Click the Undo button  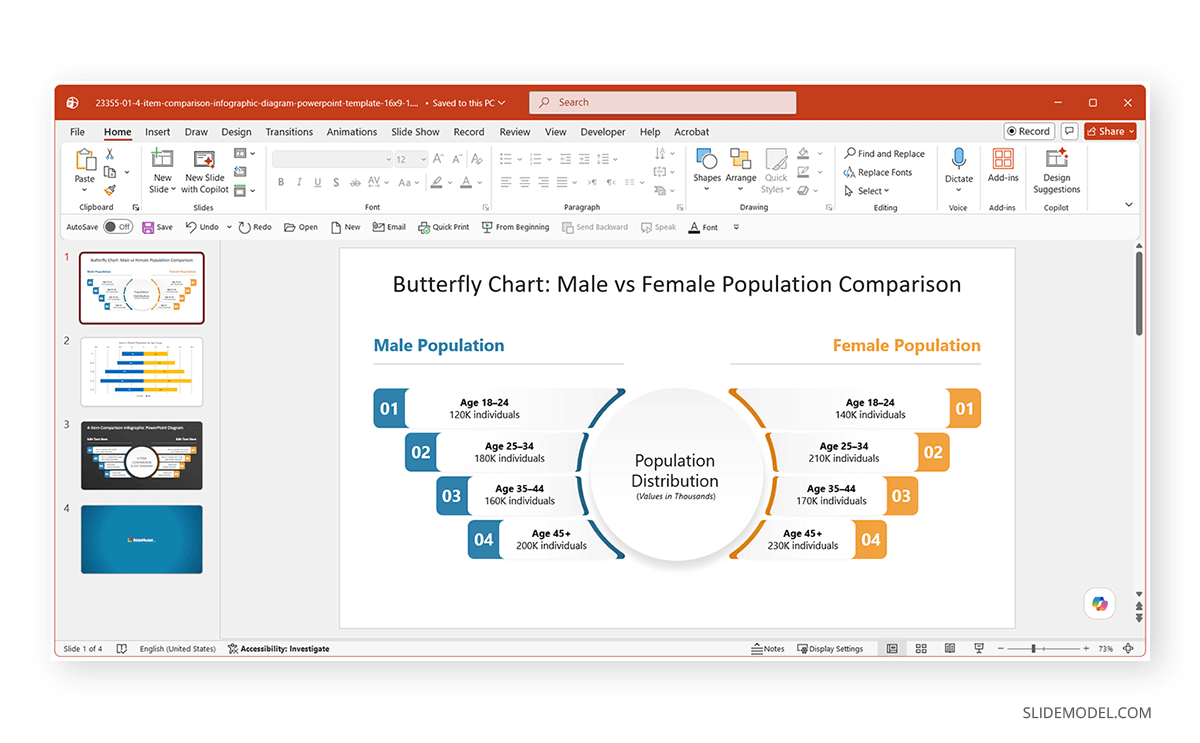202,227
